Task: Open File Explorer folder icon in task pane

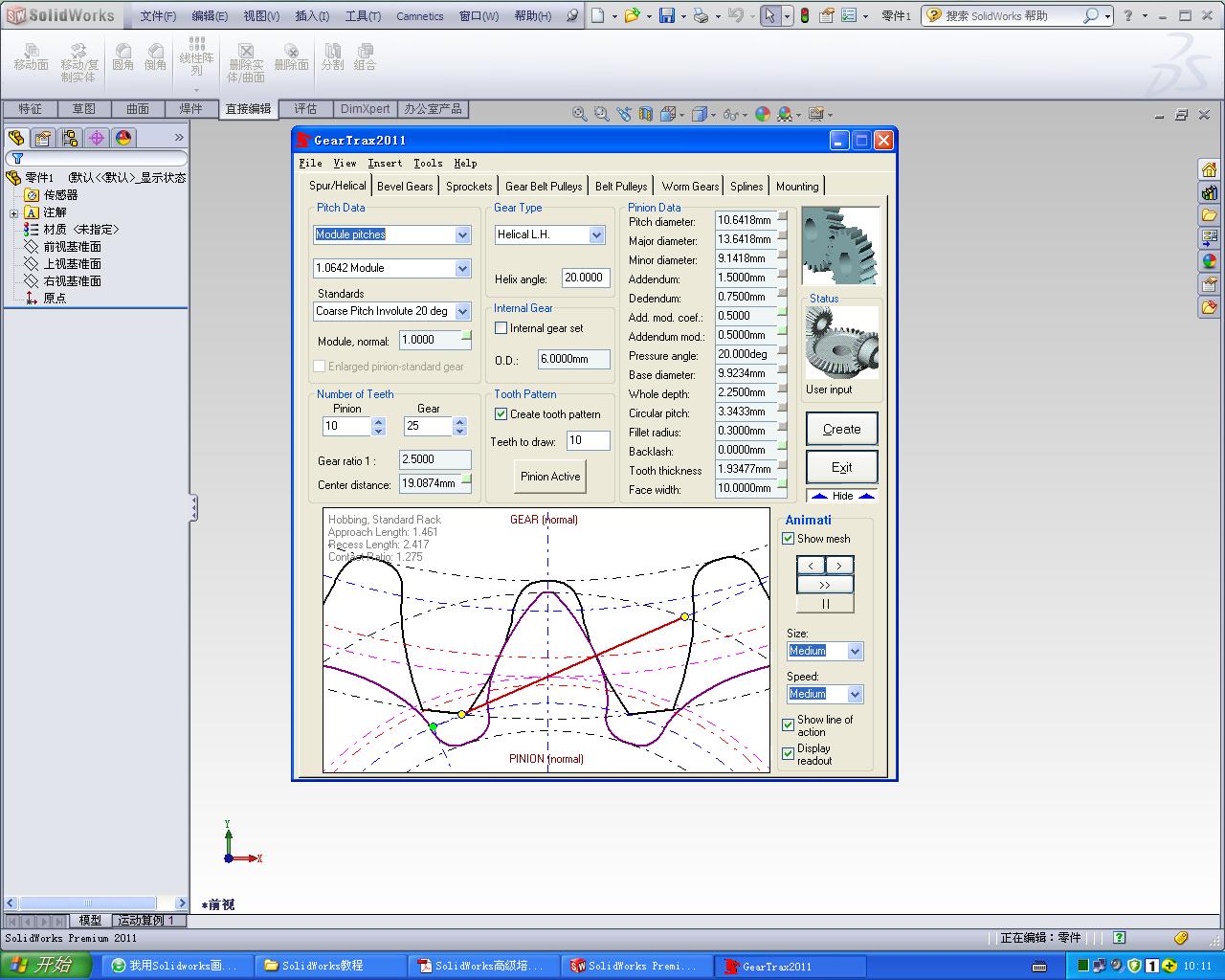Action: (1210, 215)
